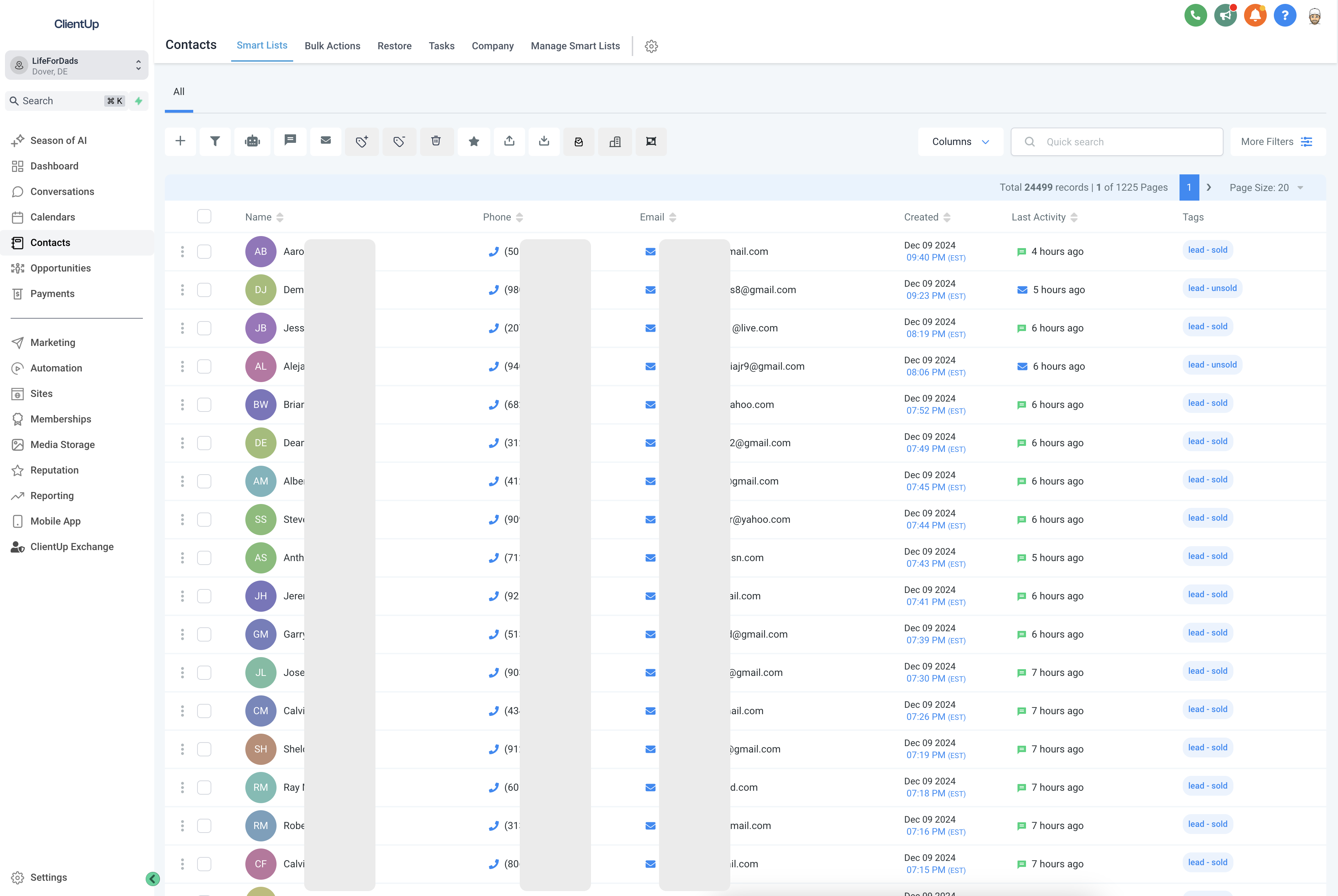Toggle the select-all header checkbox
Image resolution: width=1338 pixels, height=896 pixels.
click(204, 217)
